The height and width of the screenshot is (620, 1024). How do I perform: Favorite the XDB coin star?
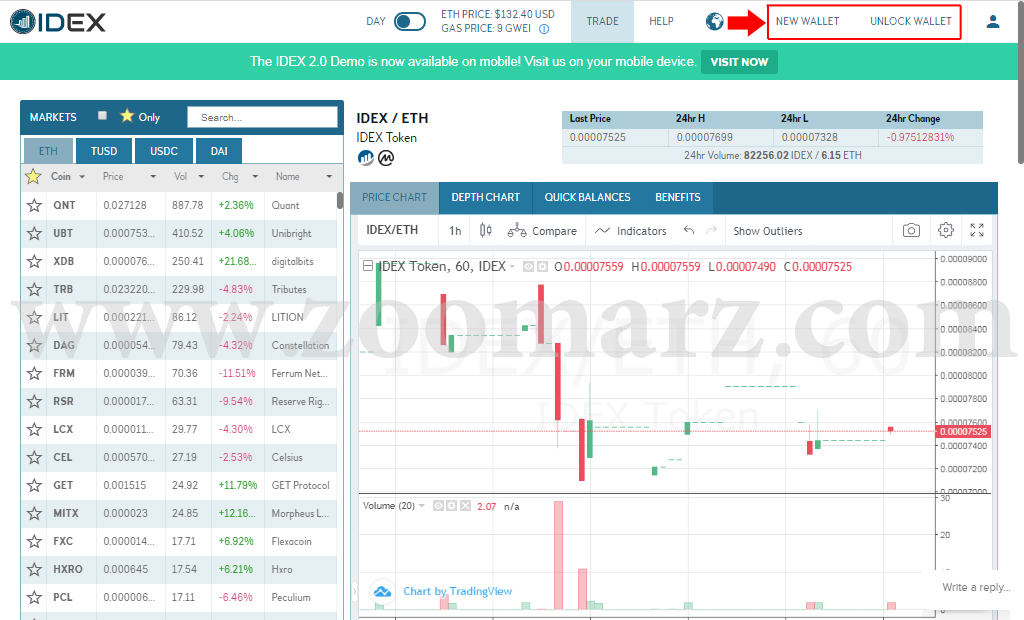point(34,261)
